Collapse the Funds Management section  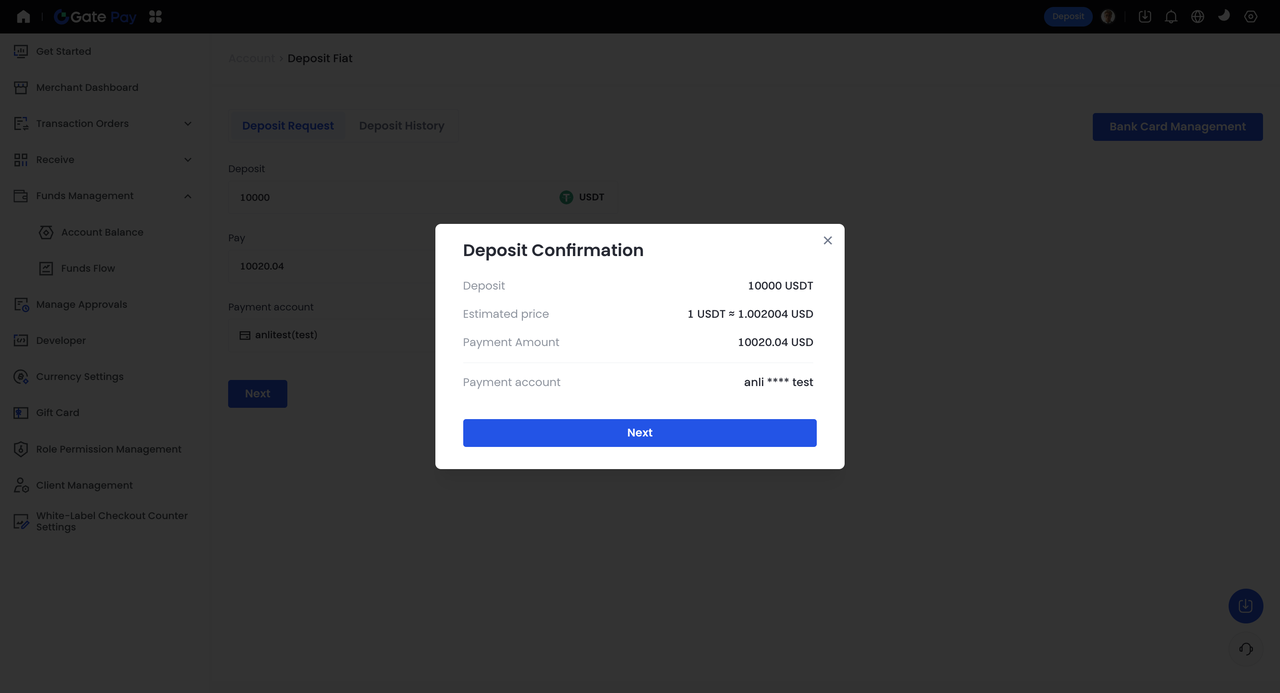click(x=188, y=196)
